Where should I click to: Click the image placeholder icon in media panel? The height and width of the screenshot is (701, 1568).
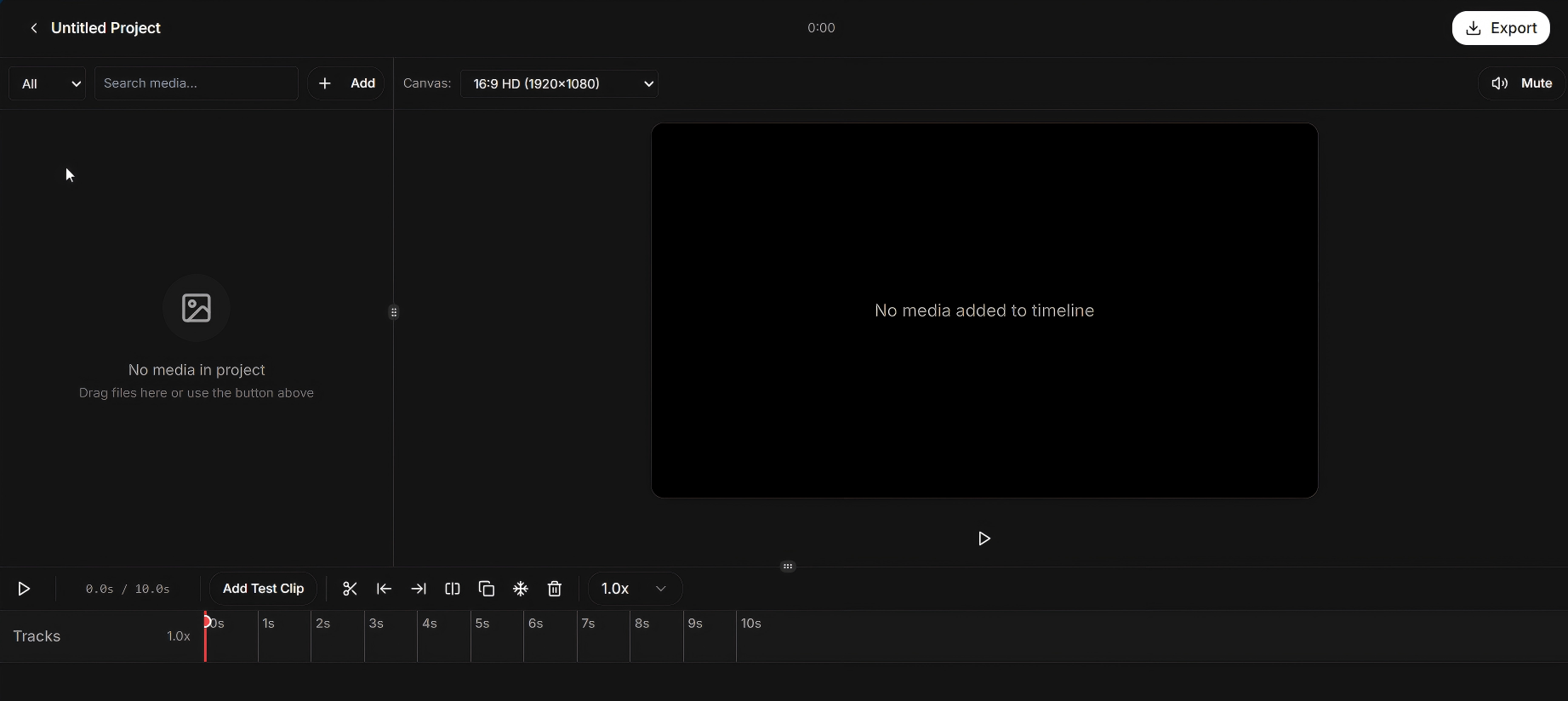(197, 308)
